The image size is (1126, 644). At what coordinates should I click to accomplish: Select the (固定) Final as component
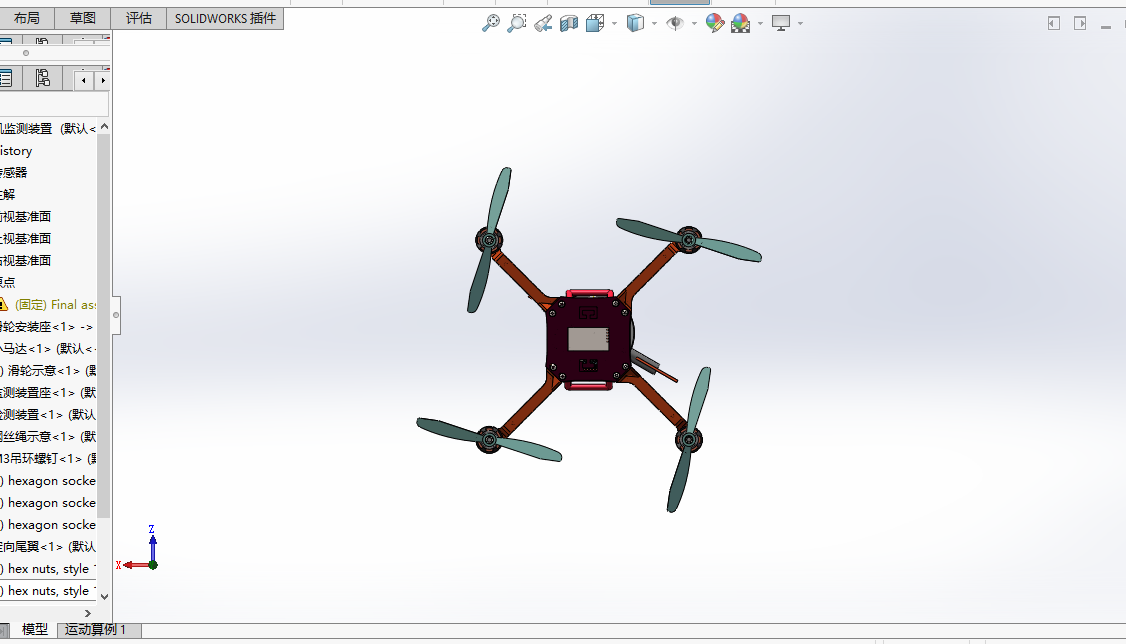(x=55, y=304)
